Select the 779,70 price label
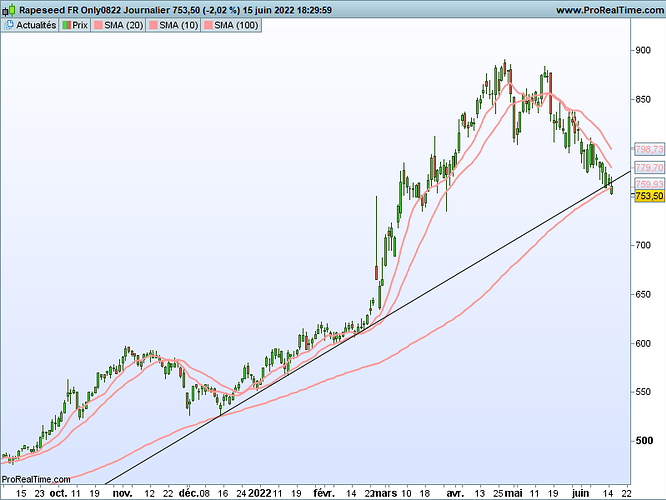This screenshot has height=500, width=666. click(x=648, y=167)
